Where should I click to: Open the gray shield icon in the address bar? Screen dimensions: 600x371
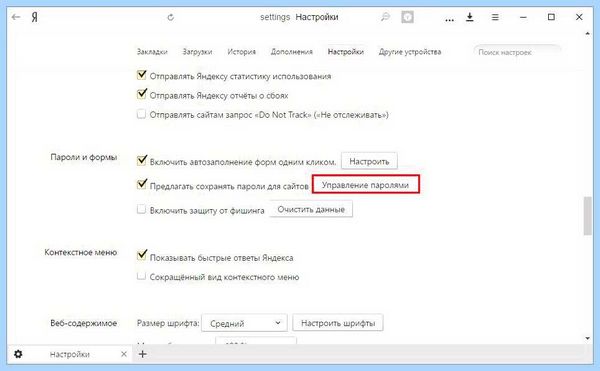(407, 17)
